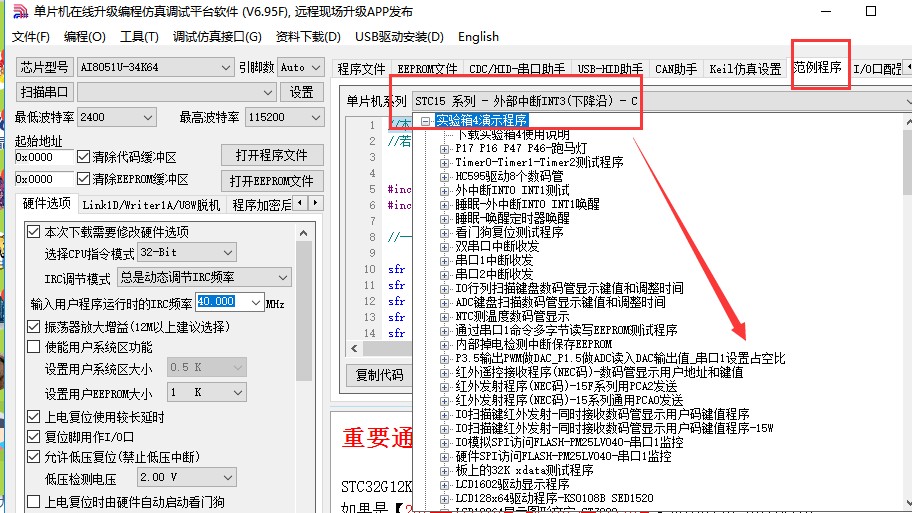
Task: Select the CDC/HID-串口助手 tab
Action: 516,69
